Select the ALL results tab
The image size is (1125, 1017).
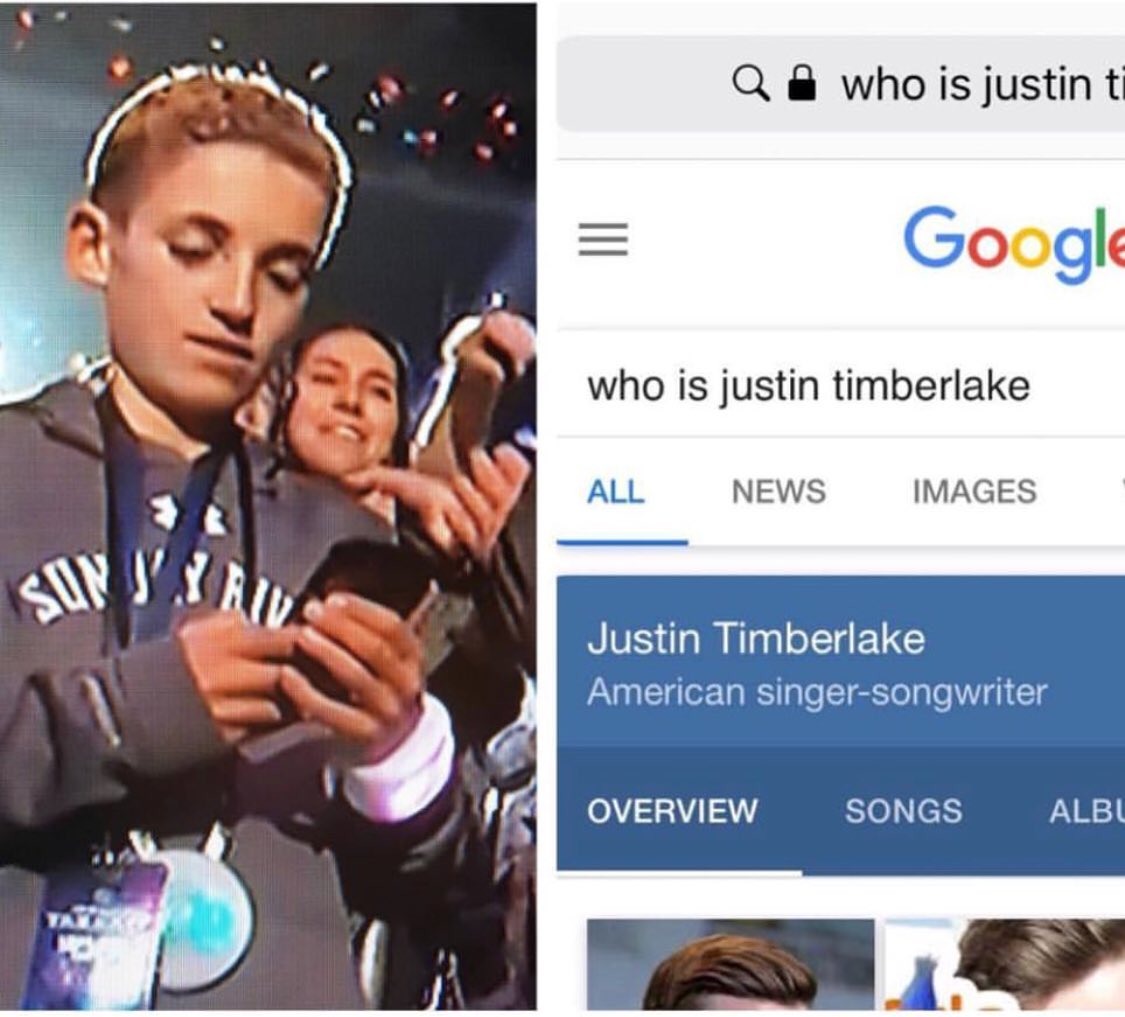tap(616, 492)
